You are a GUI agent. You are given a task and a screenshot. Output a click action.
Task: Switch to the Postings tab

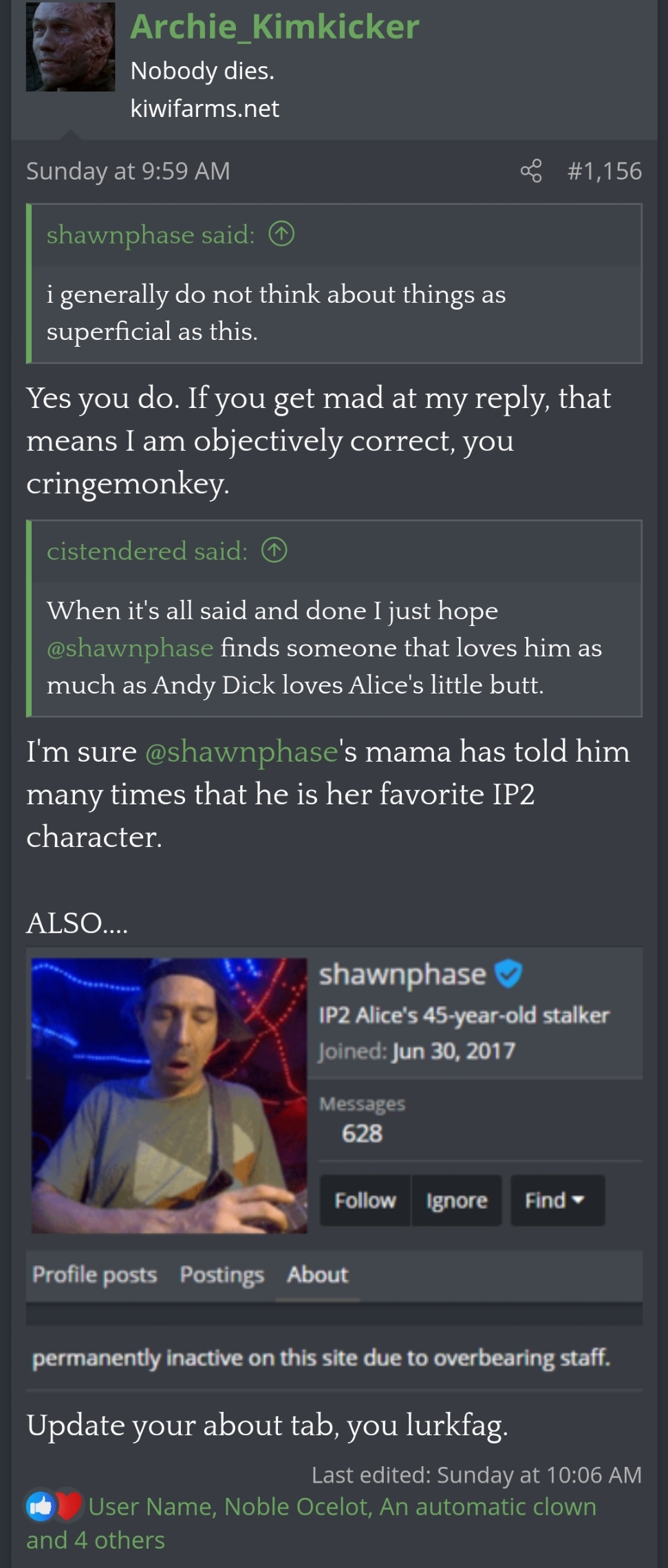tap(222, 1275)
